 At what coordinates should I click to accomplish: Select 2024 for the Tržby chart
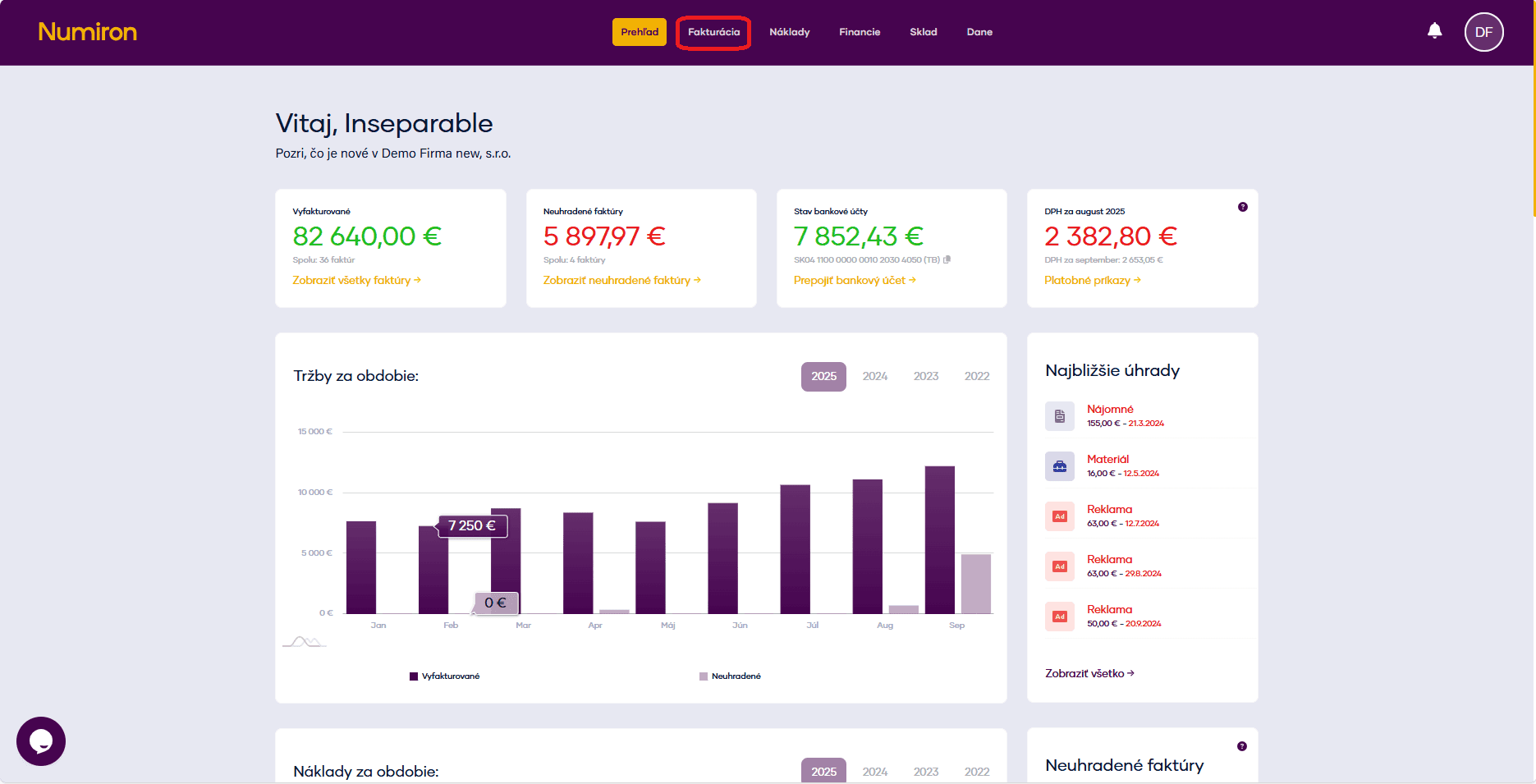874,376
